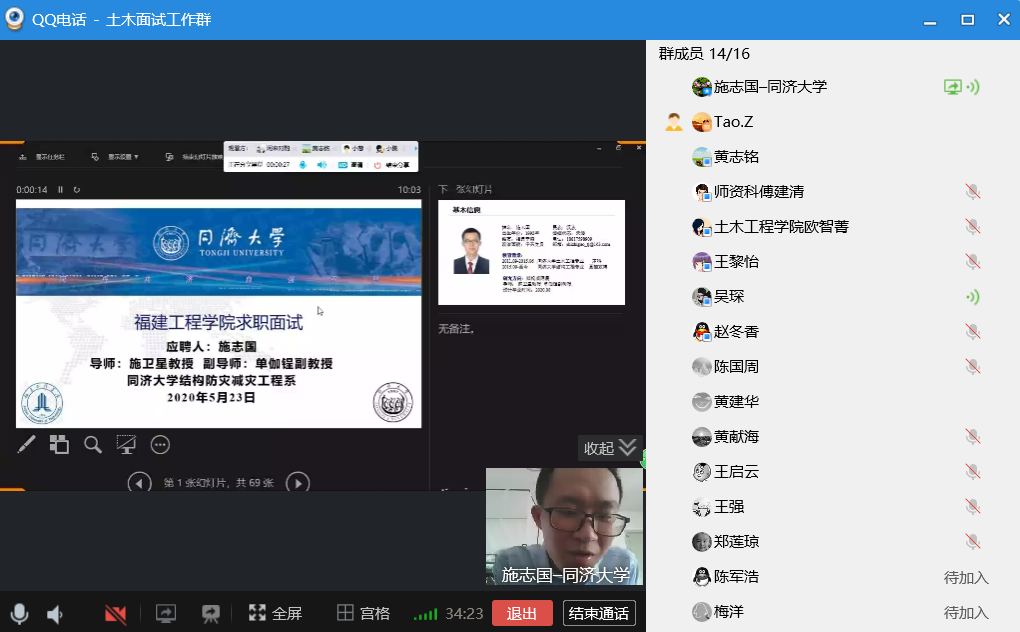
Task: Go to the previous slide arrow
Action: pos(139,483)
